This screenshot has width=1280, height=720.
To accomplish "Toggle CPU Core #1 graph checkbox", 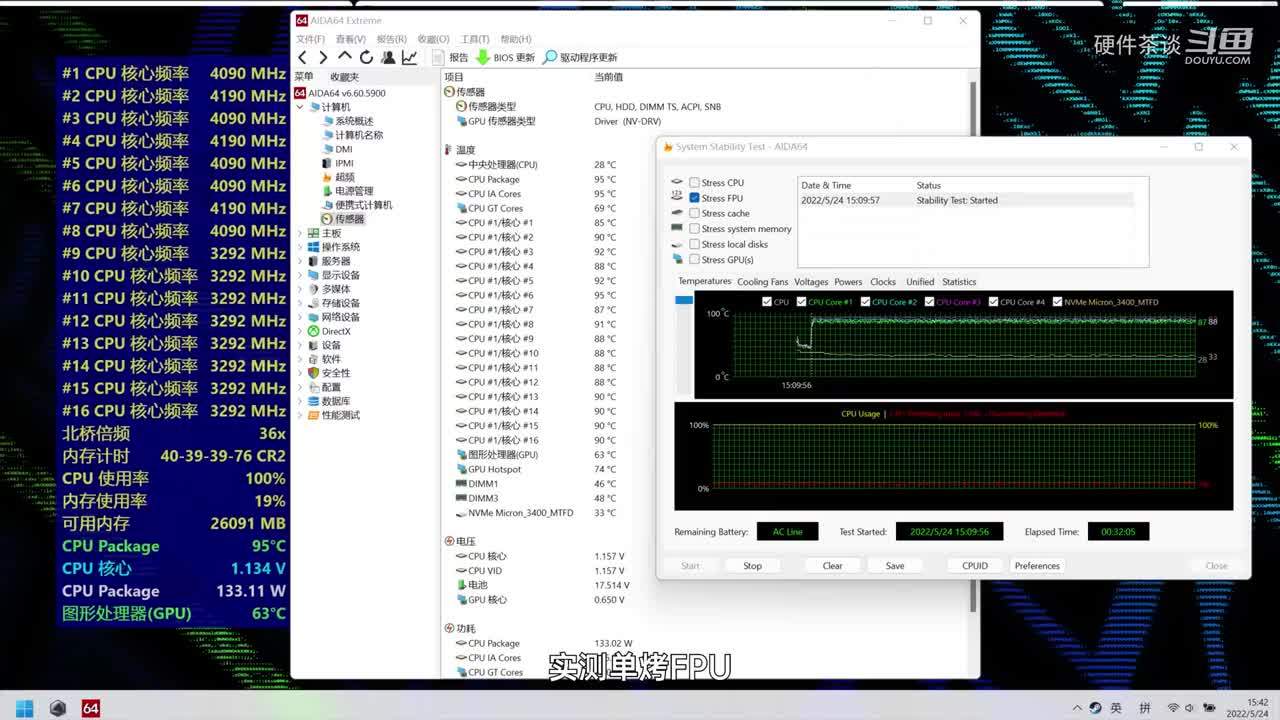I will (x=802, y=302).
